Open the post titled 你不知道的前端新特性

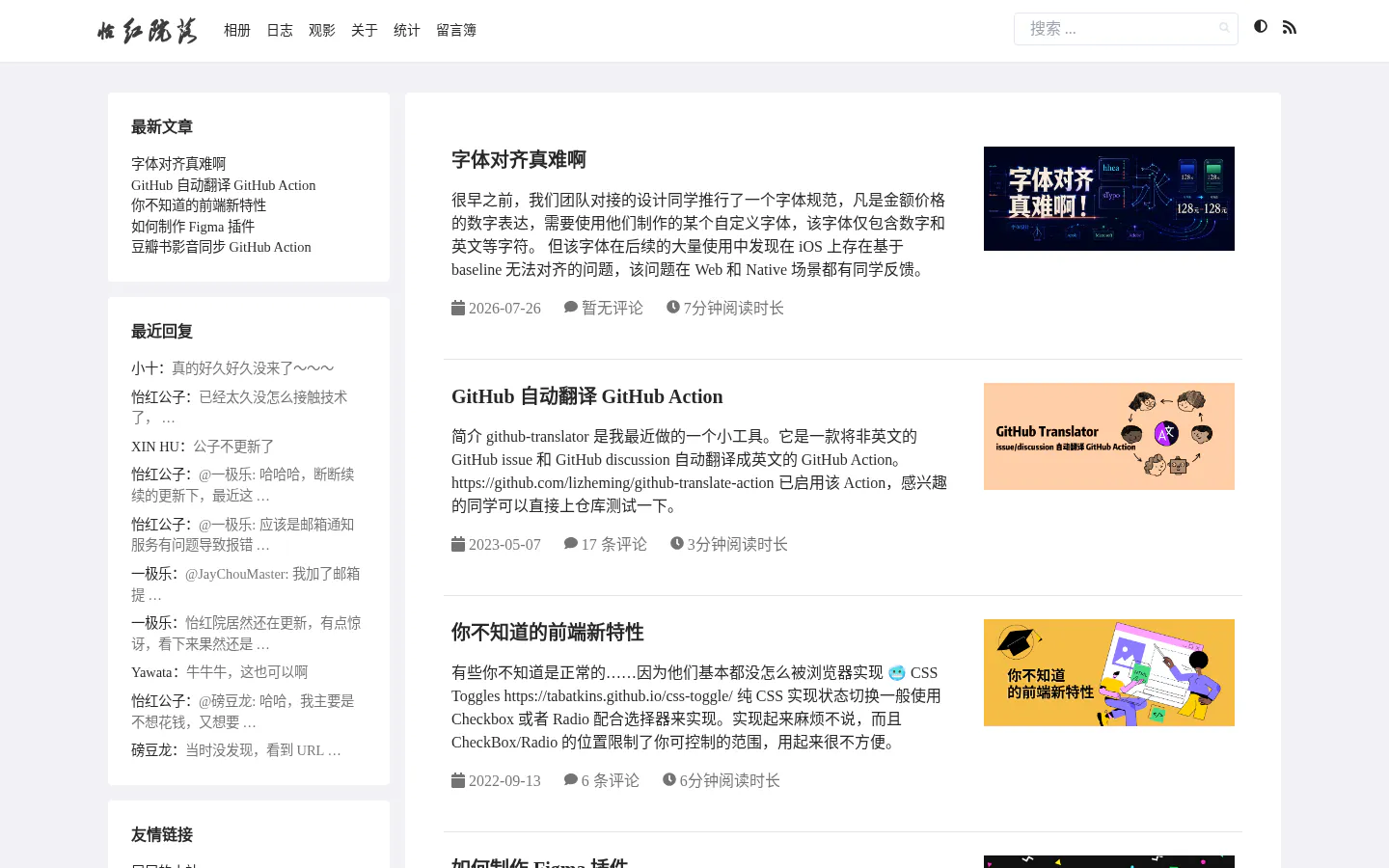[x=547, y=633]
